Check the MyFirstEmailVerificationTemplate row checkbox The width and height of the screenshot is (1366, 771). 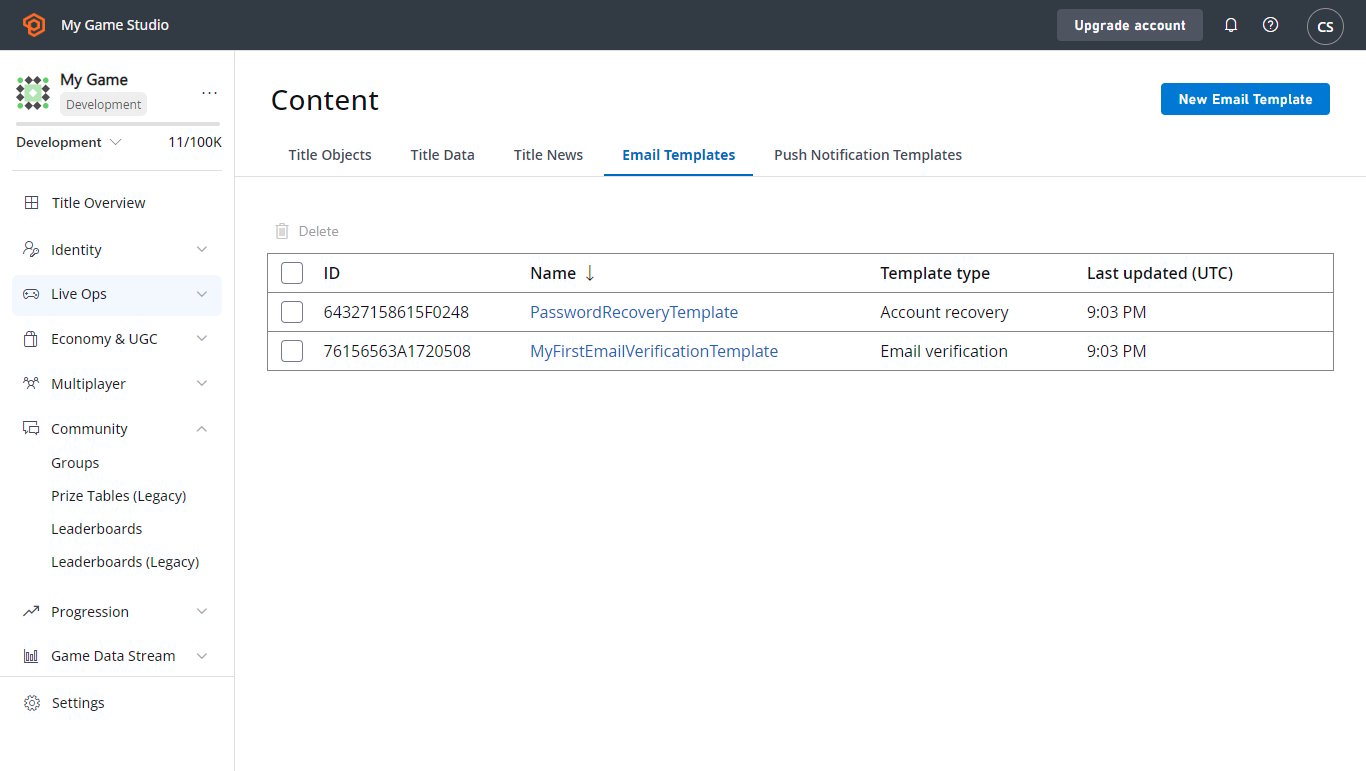point(292,351)
